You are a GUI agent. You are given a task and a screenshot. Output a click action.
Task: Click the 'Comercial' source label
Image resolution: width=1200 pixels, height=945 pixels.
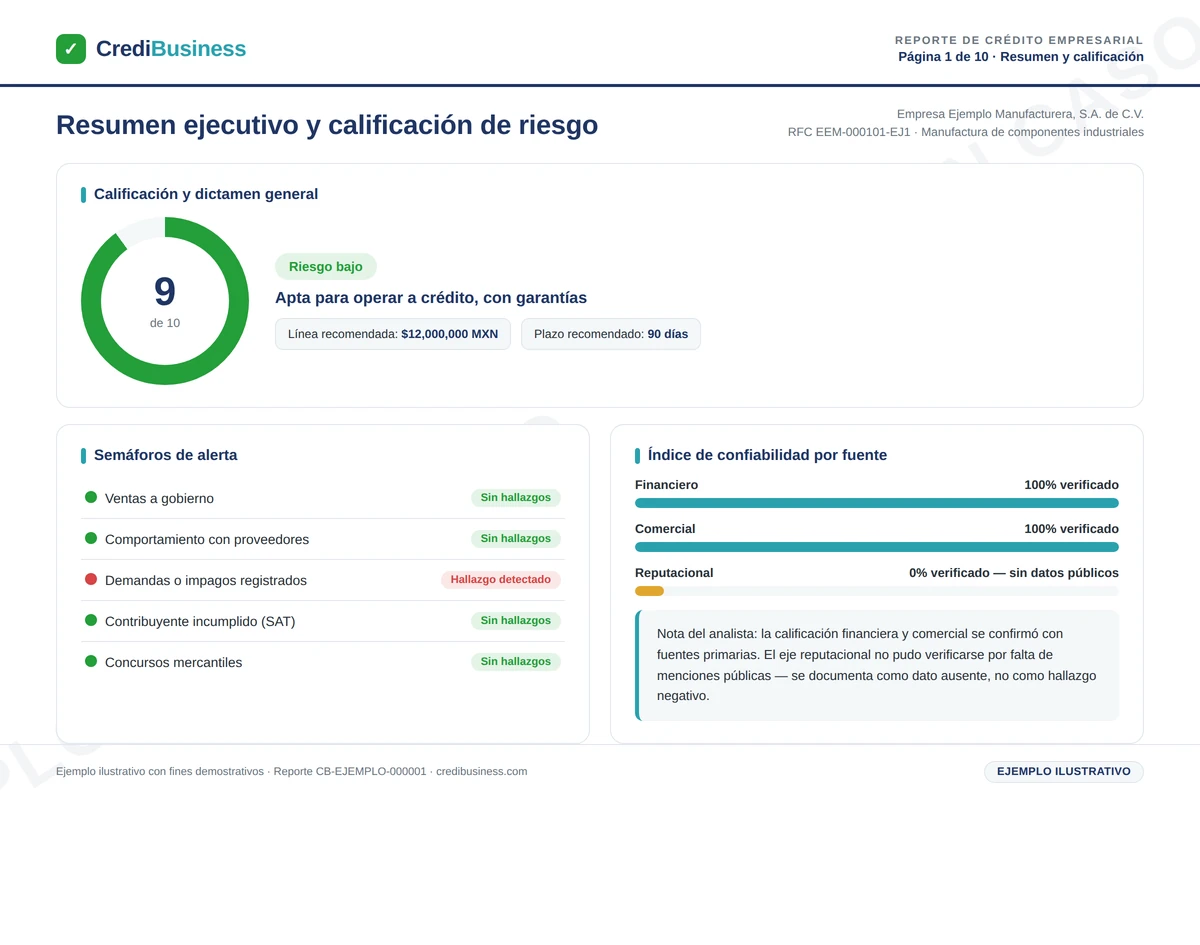click(665, 529)
